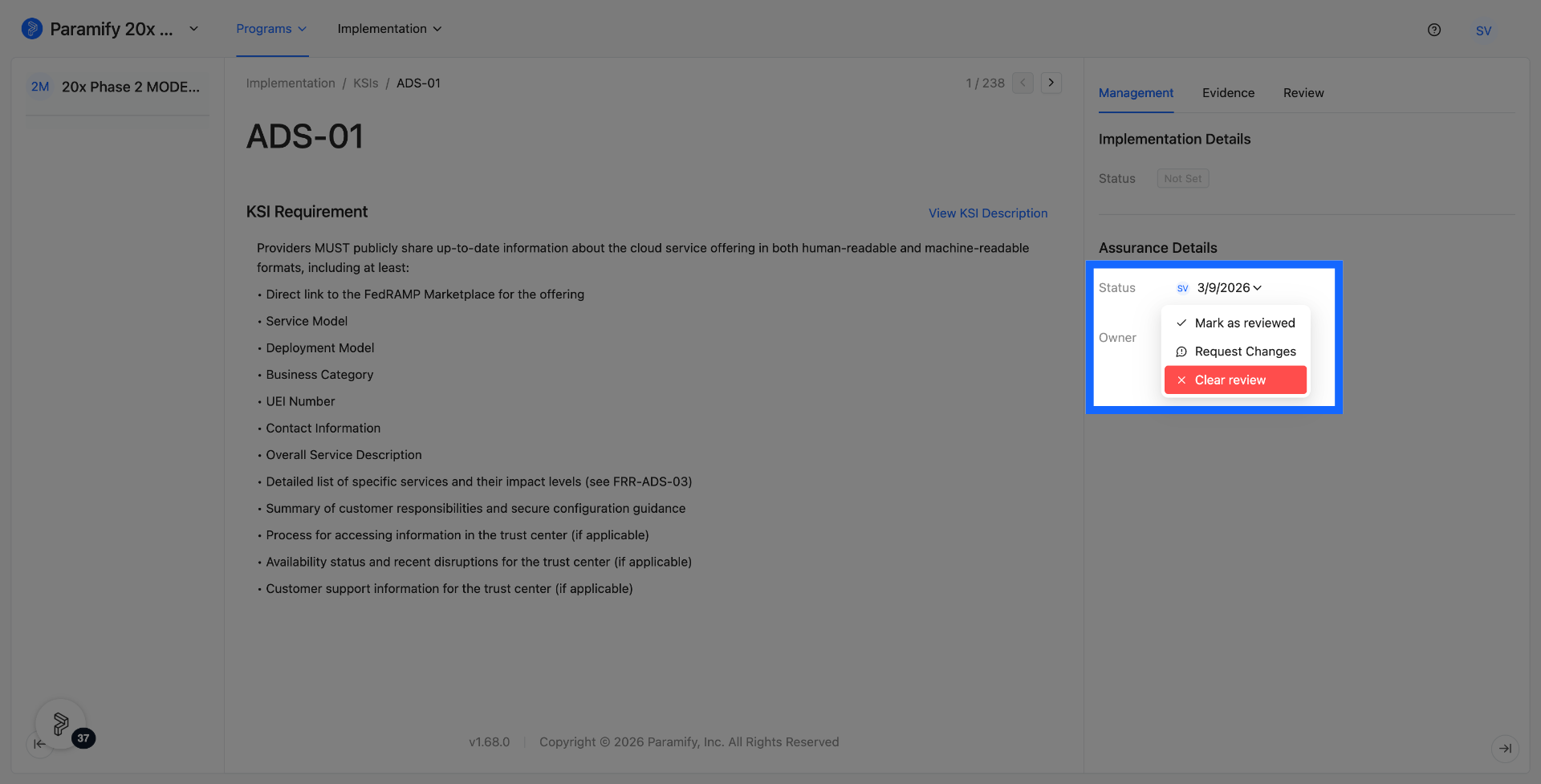Click the Owner field label
This screenshot has width=1541, height=784.
click(x=1117, y=338)
